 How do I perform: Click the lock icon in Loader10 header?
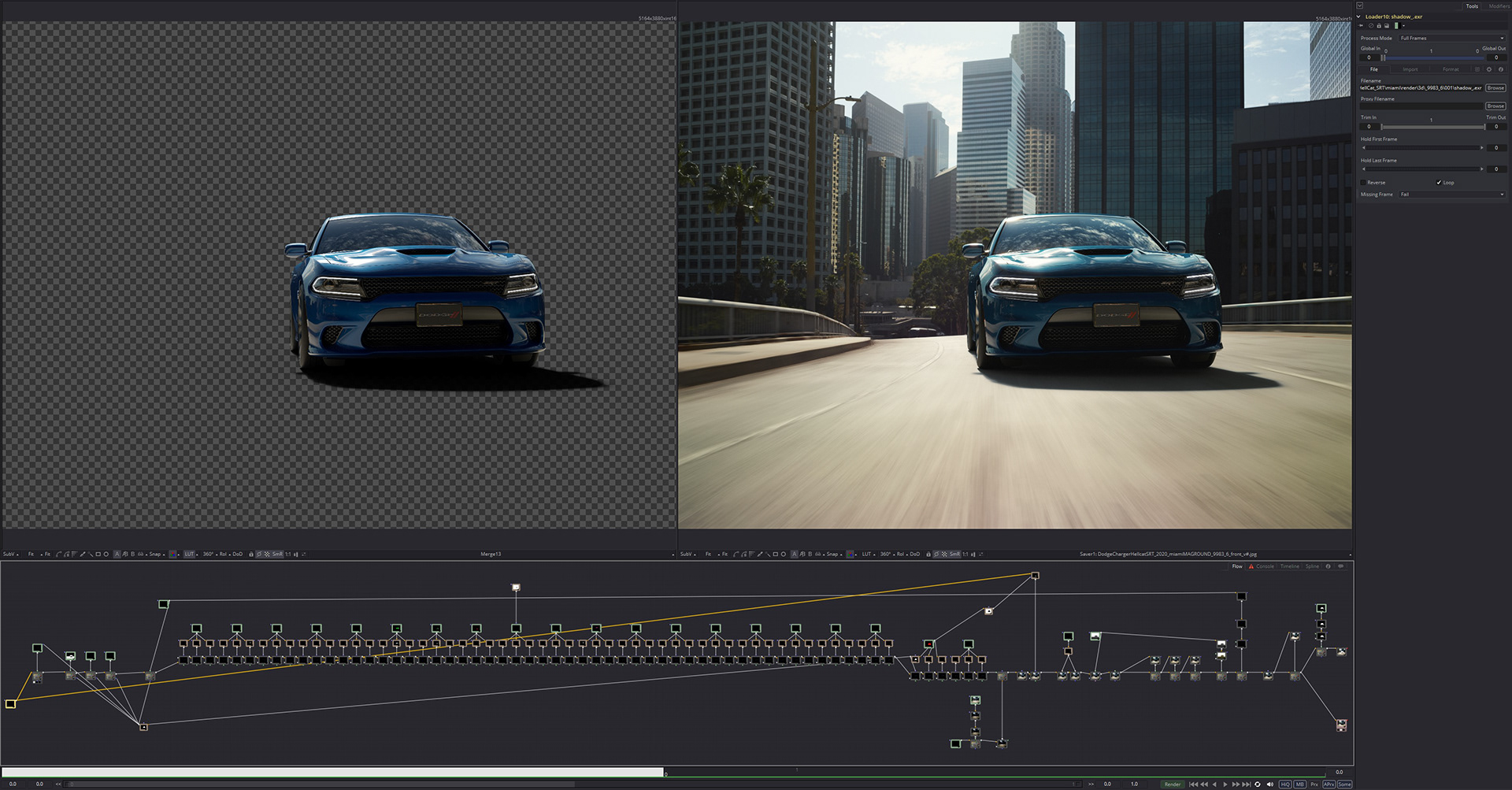tap(1379, 25)
